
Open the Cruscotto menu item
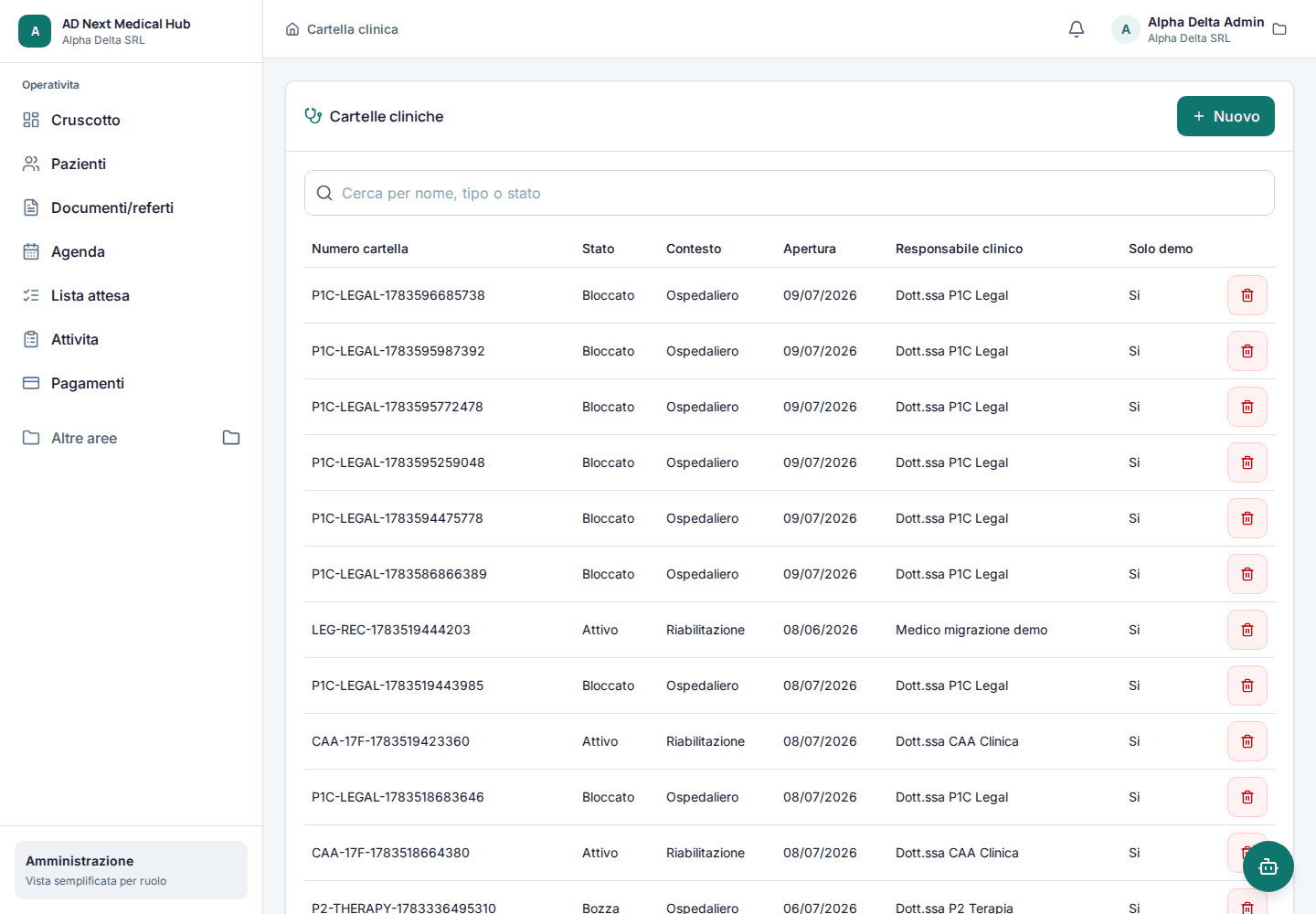pyautogui.click(x=132, y=120)
